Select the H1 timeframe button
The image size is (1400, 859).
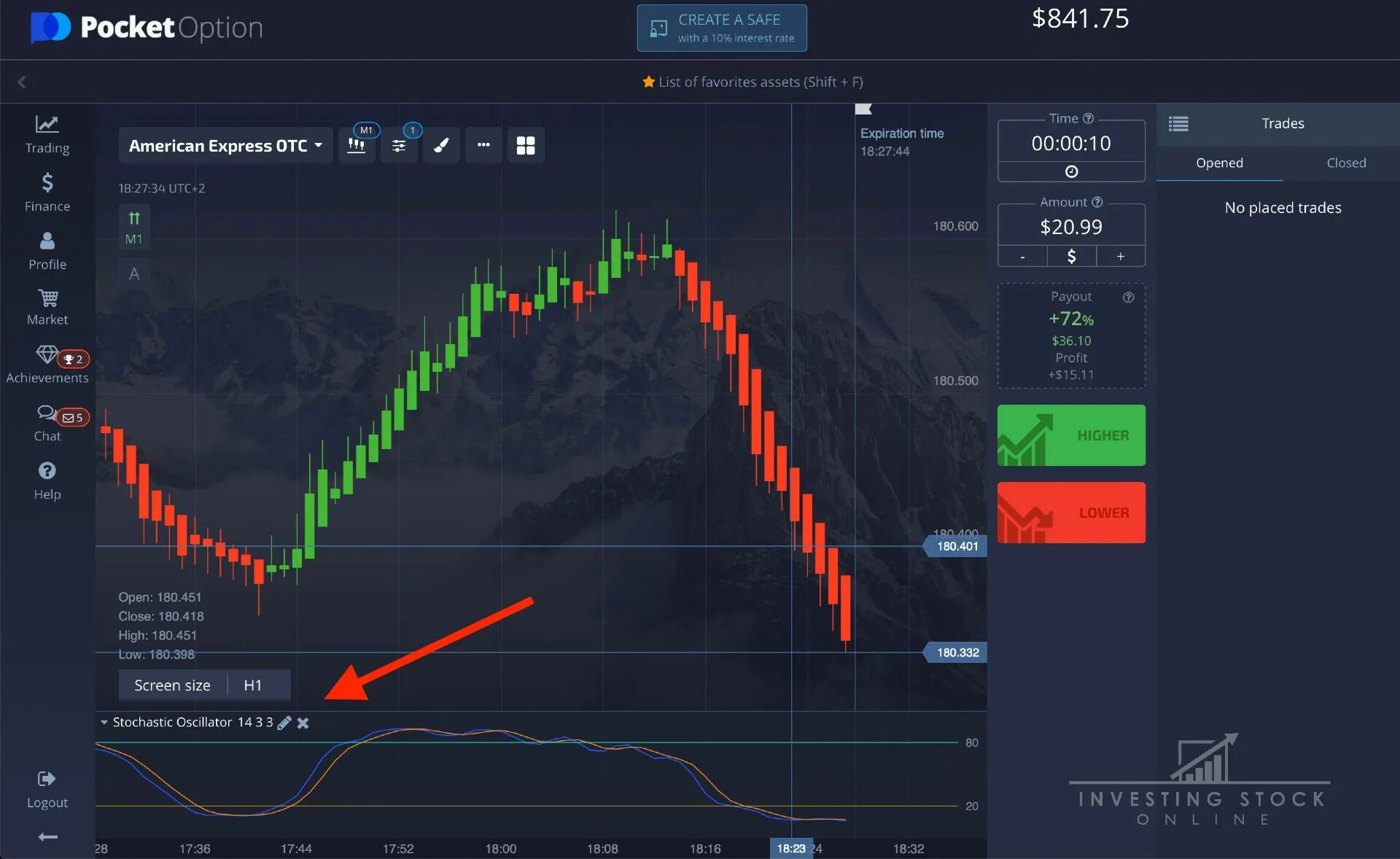[x=253, y=685]
